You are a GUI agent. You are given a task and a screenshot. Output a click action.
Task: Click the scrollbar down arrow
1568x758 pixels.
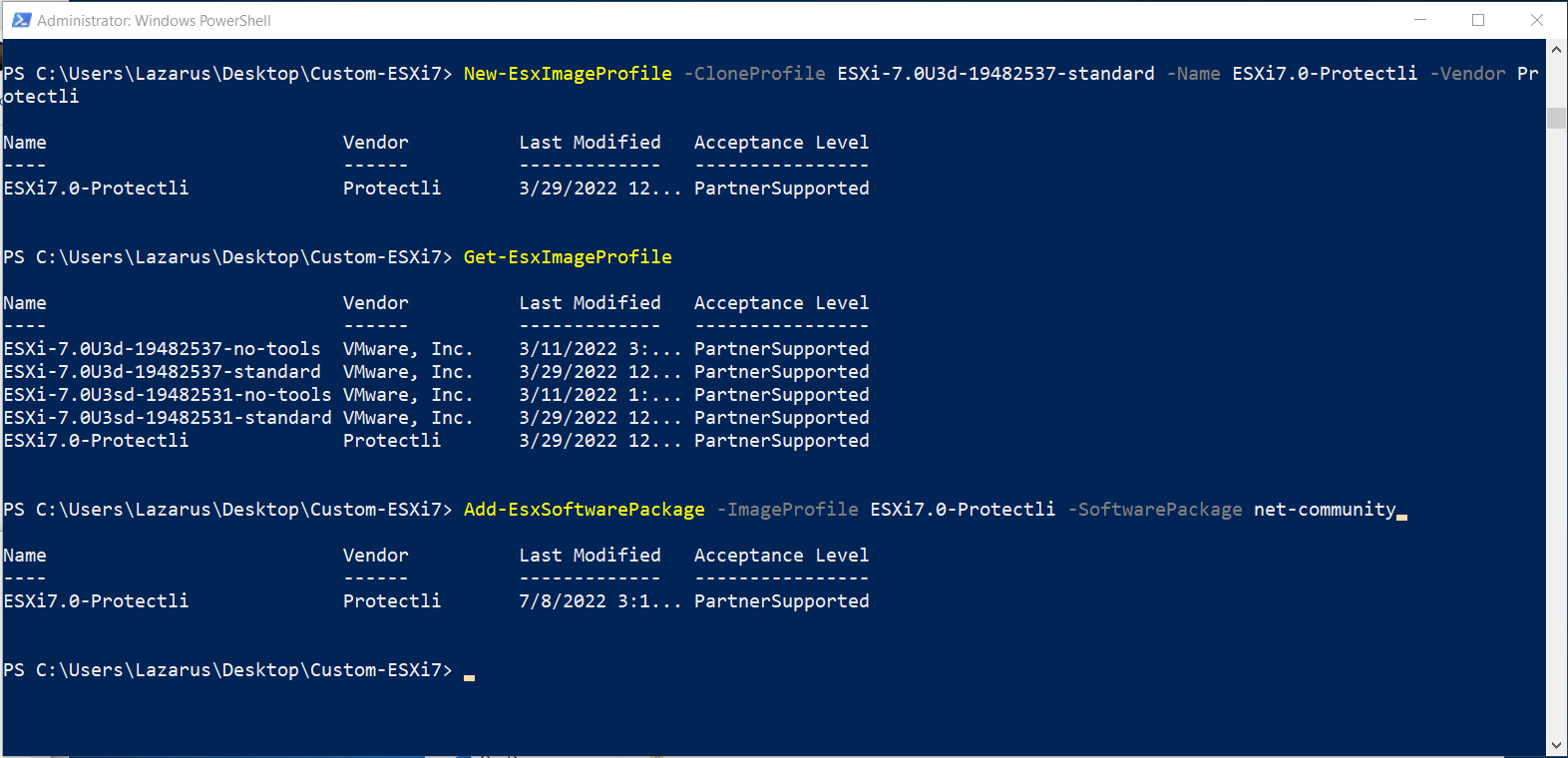coord(1556,746)
